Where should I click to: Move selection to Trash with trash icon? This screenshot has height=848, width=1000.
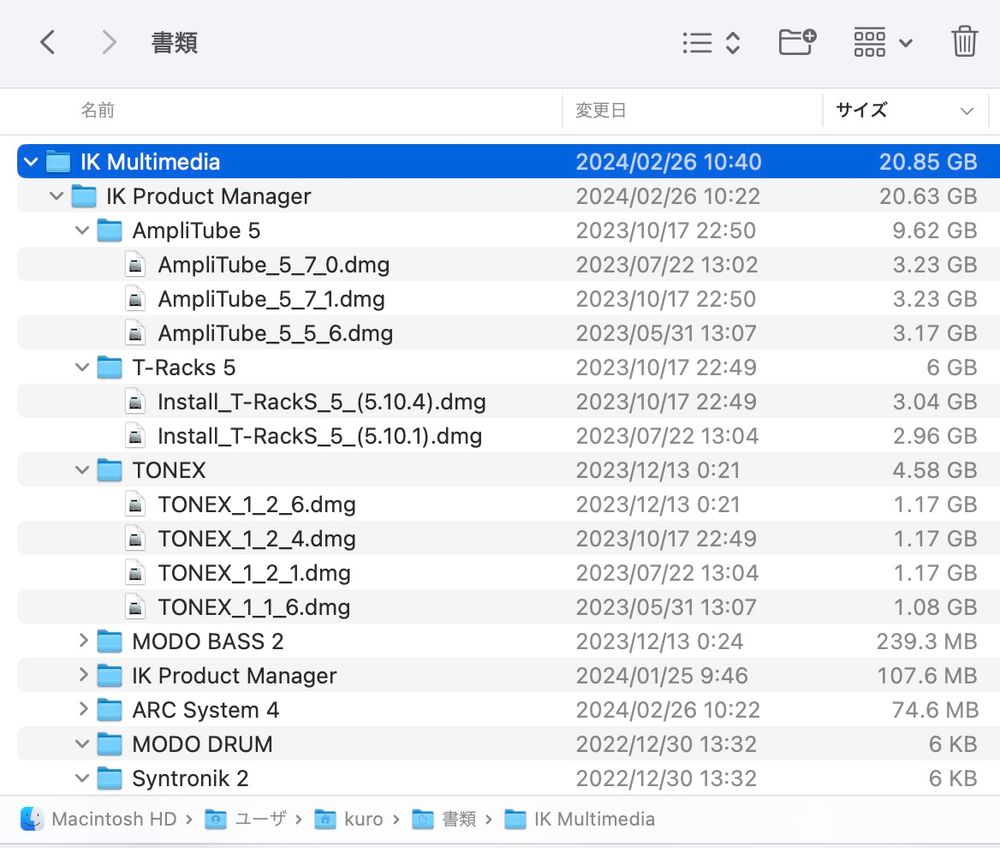(x=964, y=41)
